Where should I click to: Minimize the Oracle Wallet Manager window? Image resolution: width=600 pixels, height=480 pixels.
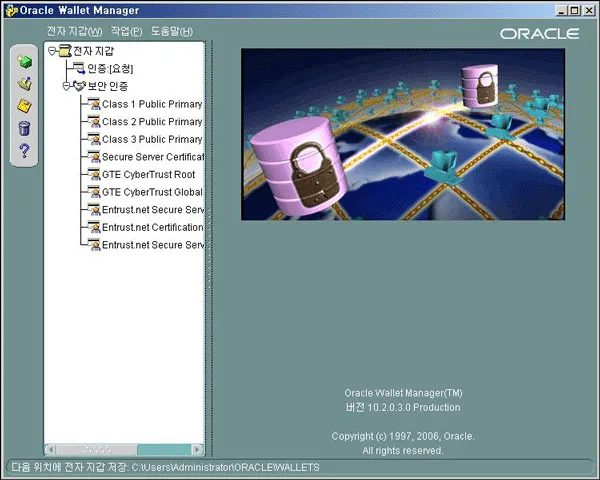(x=561, y=10)
